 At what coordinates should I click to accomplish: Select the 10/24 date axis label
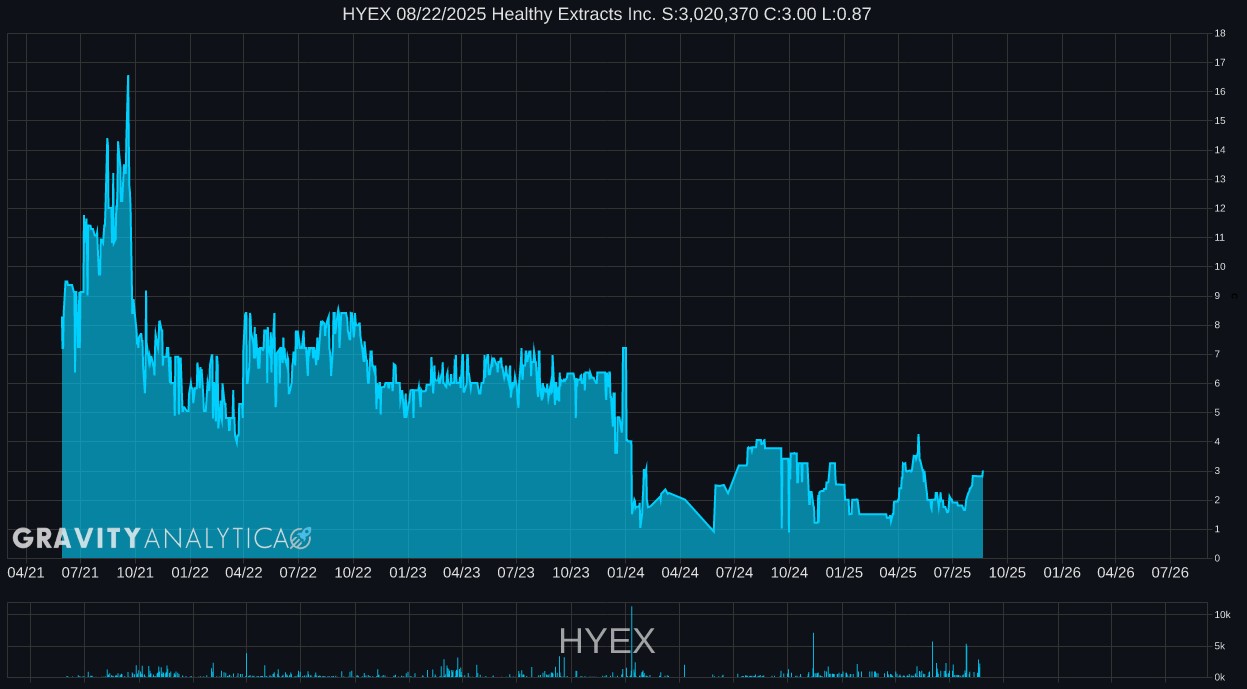click(x=789, y=572)
